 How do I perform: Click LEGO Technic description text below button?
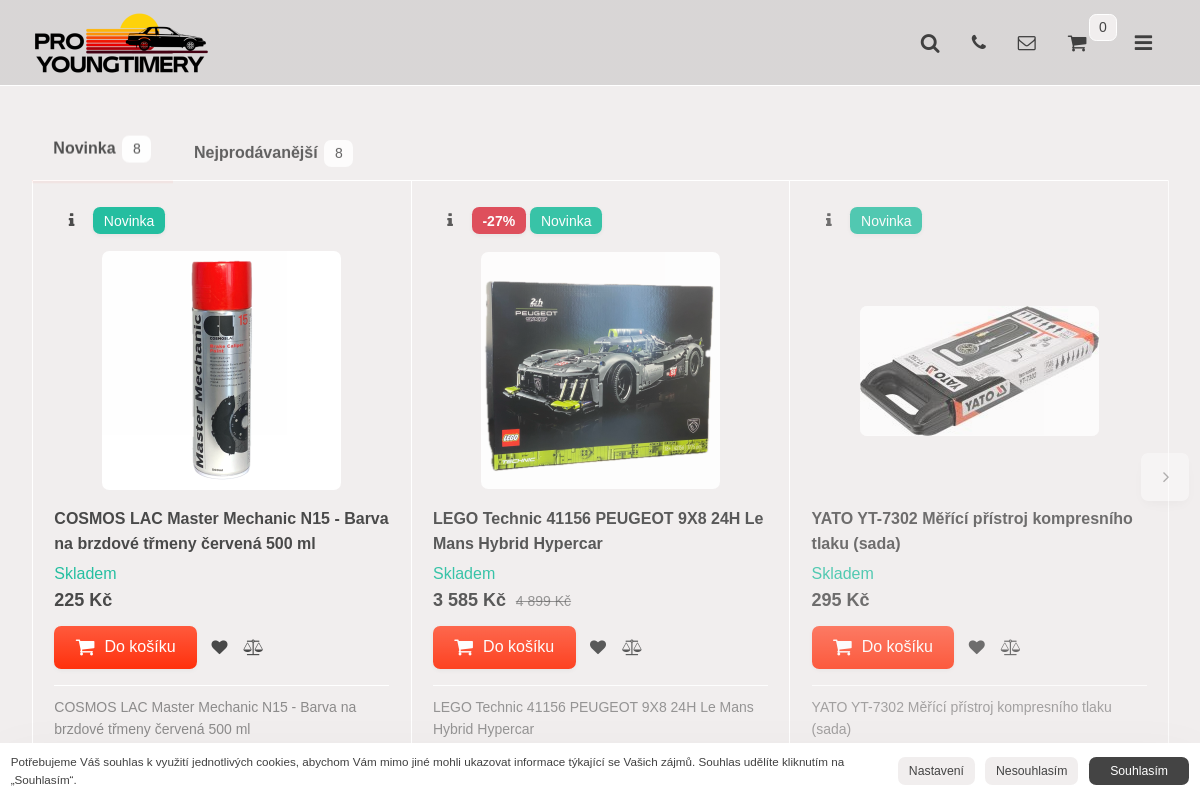click(593, 718)
